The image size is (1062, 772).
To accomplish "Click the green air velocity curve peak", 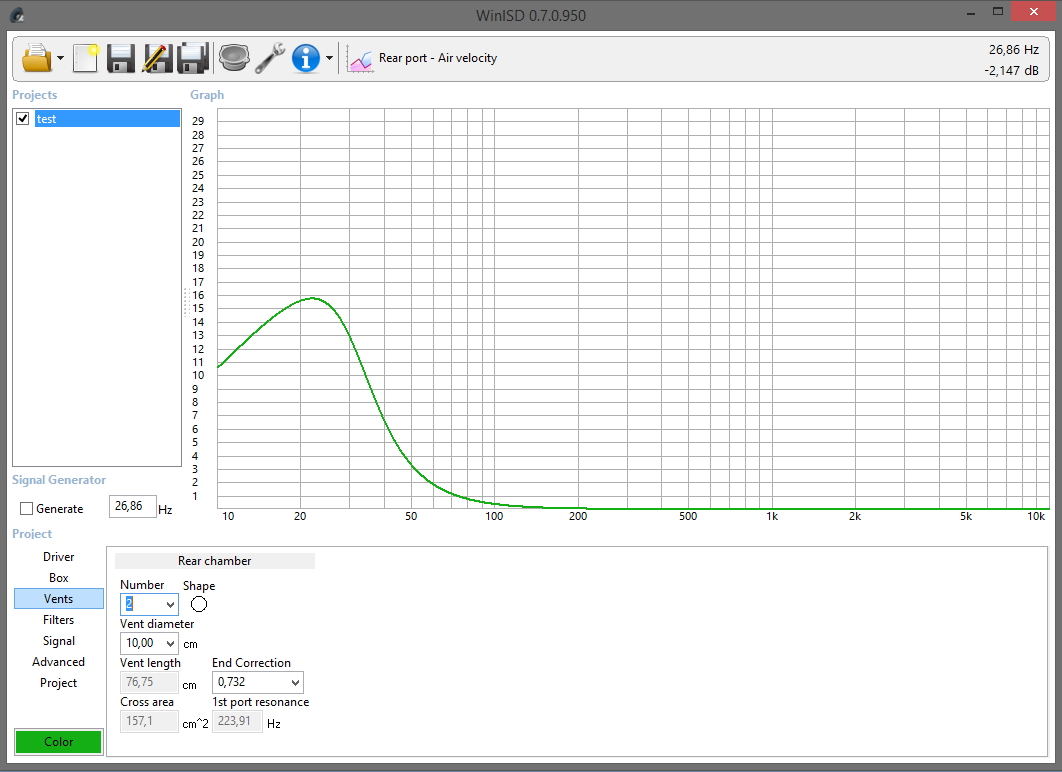I will [x=312, y=298].
